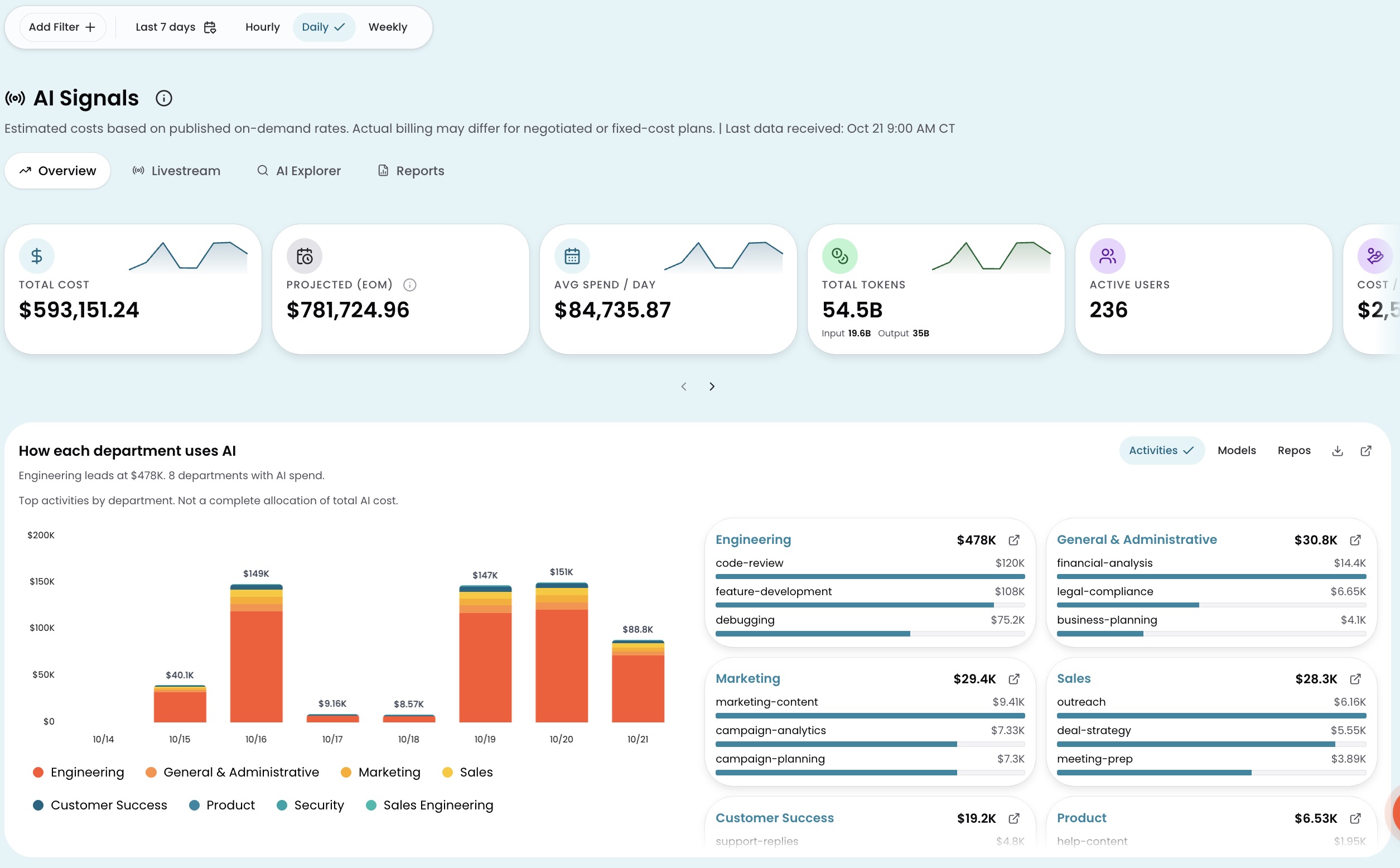This screenshot has height=868, width=1400.
Task: Select Weekly granularity
Action: click(388, 27)
